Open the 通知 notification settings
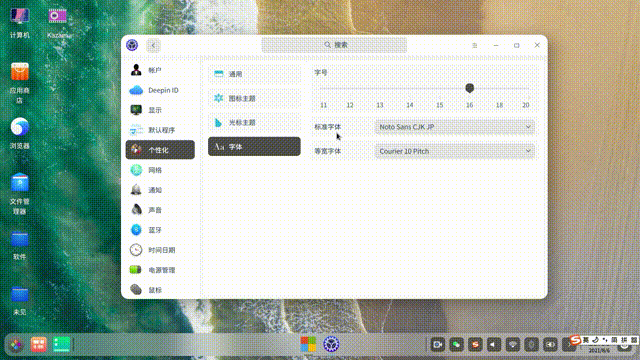 coord(160,190)
